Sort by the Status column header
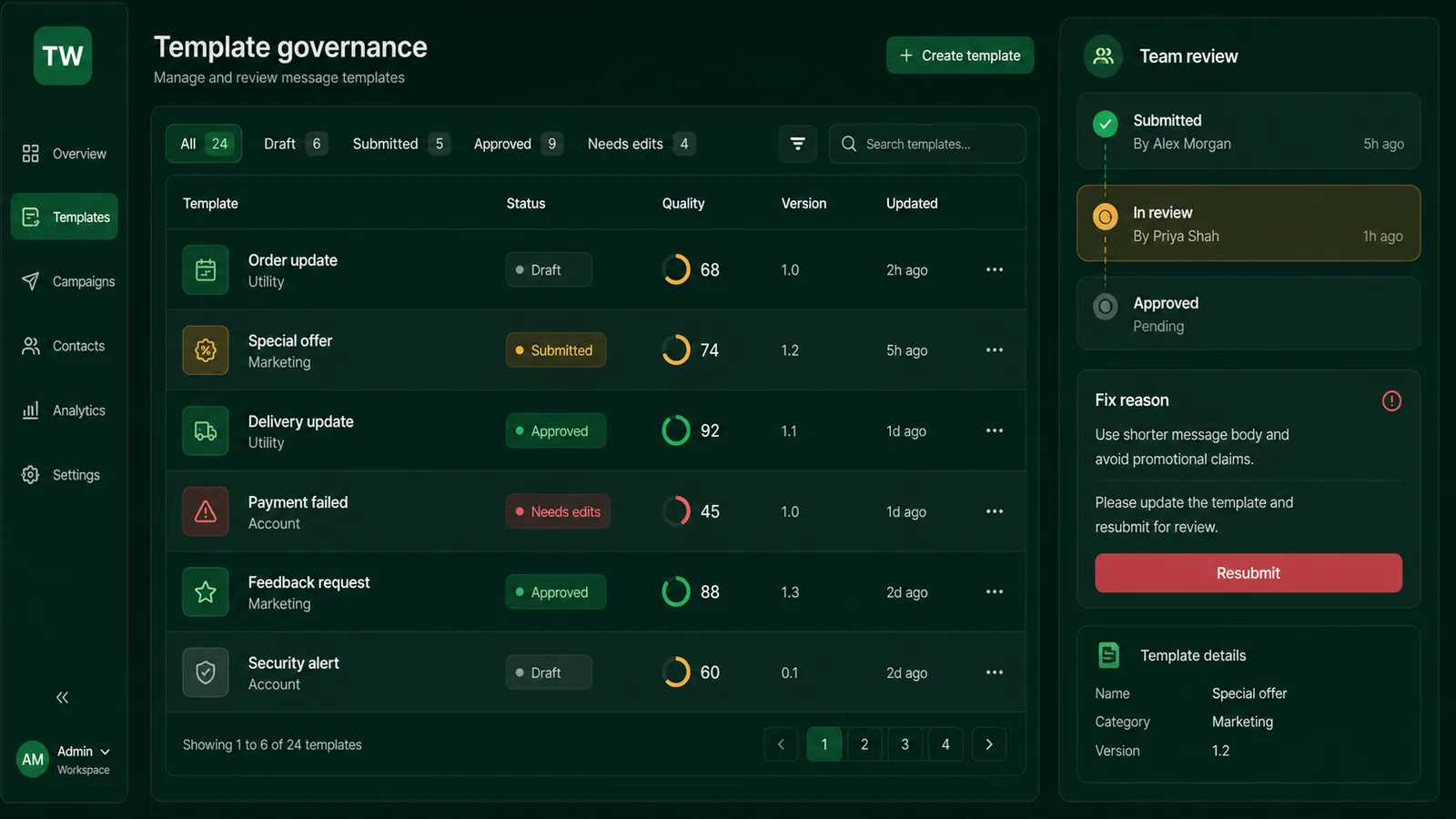The image size is (1456, 819). coord(526,204)
